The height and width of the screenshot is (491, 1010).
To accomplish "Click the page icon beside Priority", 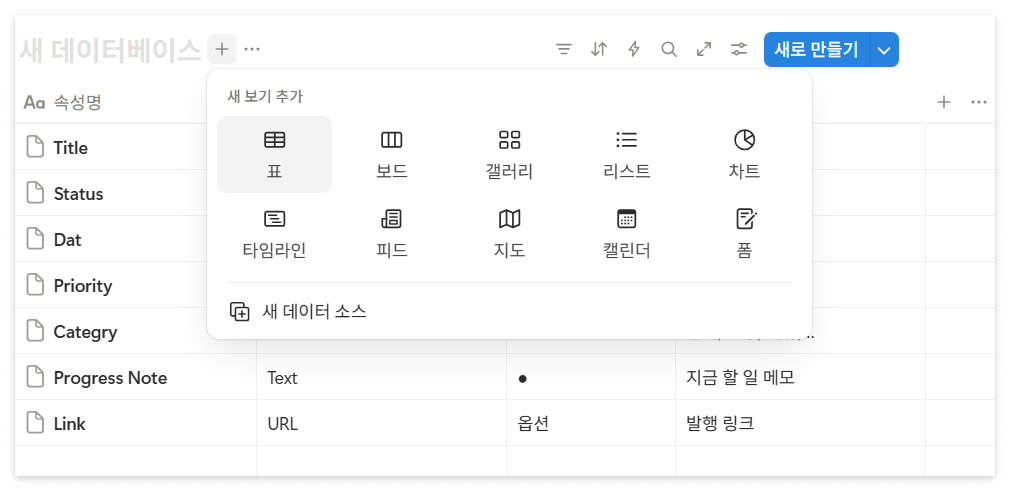I will point(35,285).
